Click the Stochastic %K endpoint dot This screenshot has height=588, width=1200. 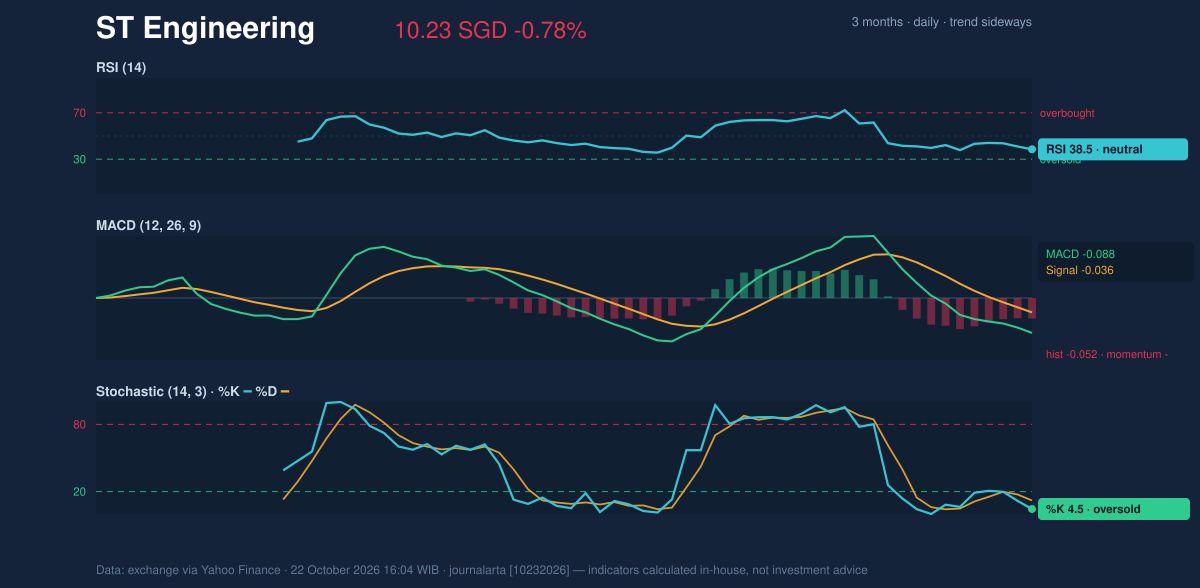1032,509
